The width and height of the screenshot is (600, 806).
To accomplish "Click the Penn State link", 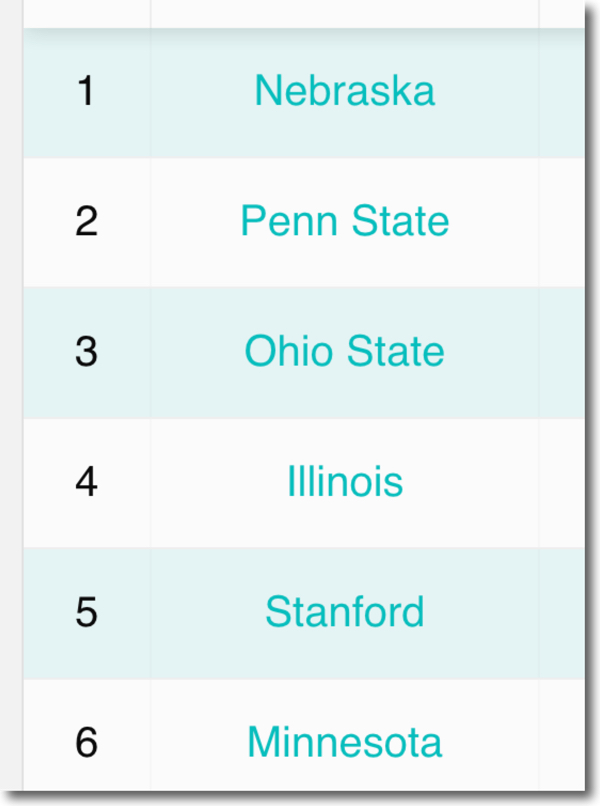I will 344,221.
